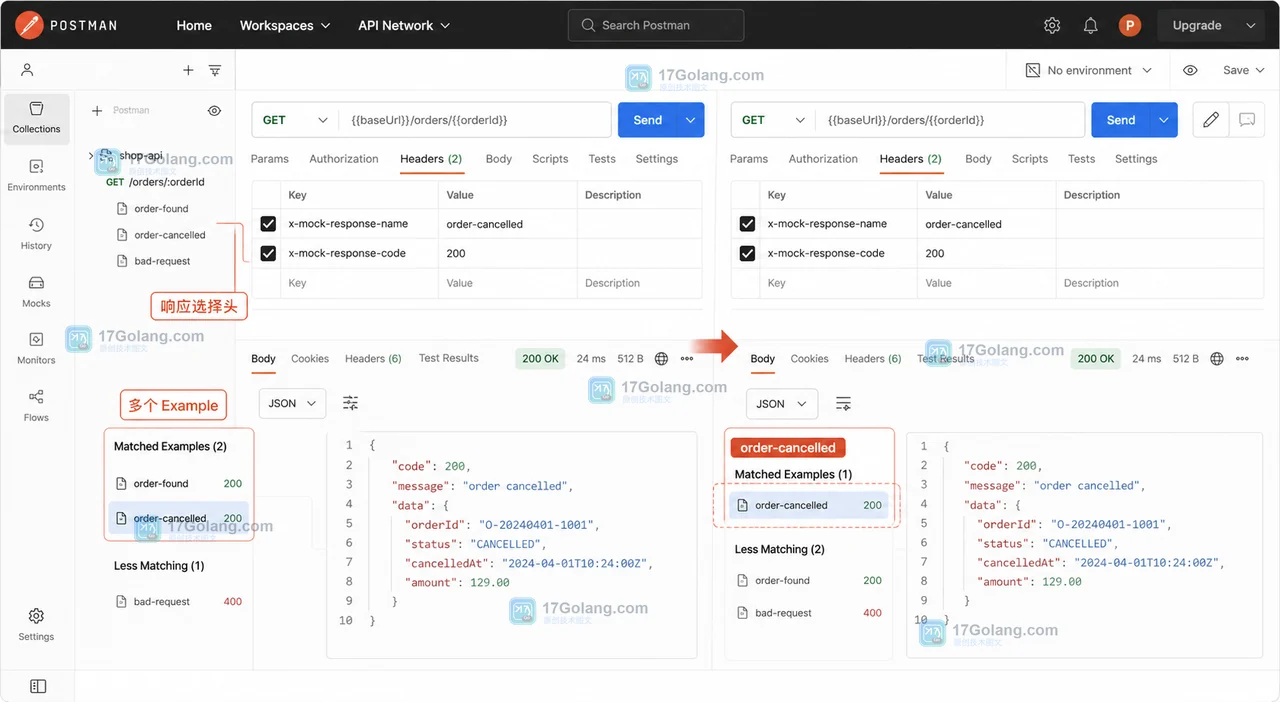Click the comment icon next to pencil

pos(1247,120)
